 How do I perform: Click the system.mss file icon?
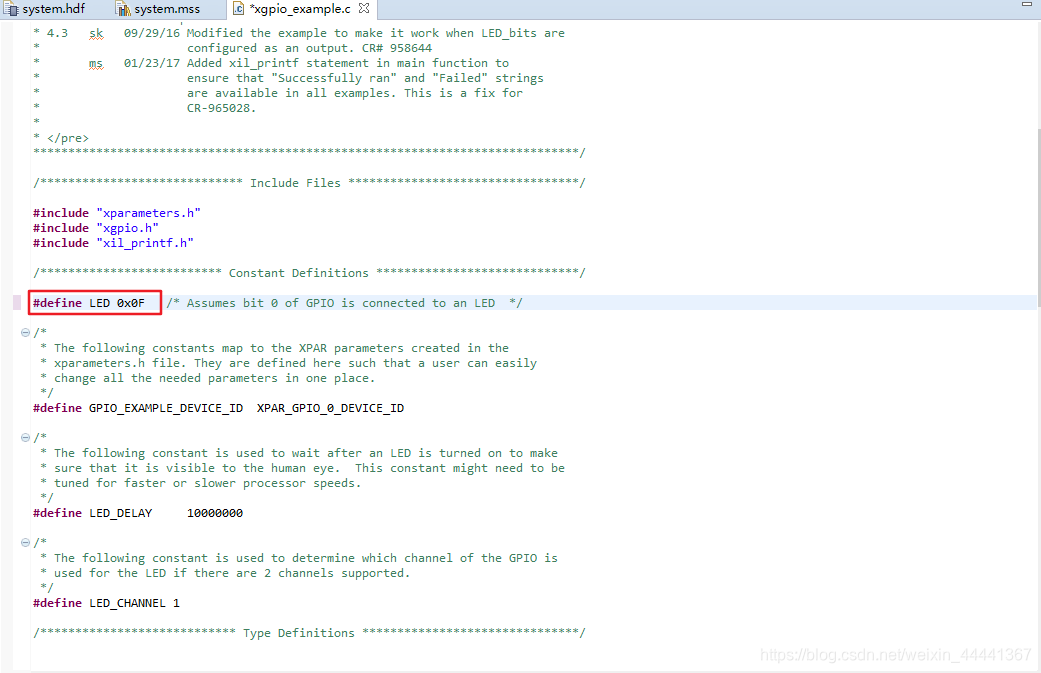coord(123,9)
